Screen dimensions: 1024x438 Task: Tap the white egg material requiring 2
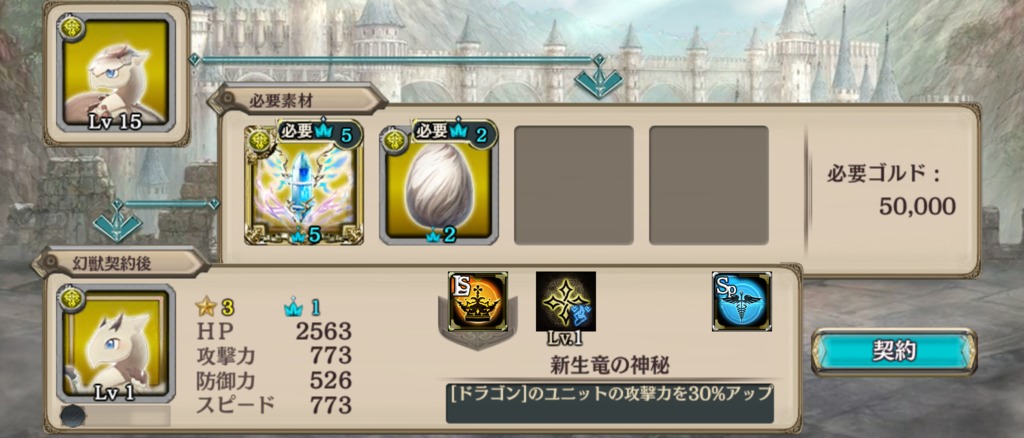pyautogui.click(x=439, y=185)
